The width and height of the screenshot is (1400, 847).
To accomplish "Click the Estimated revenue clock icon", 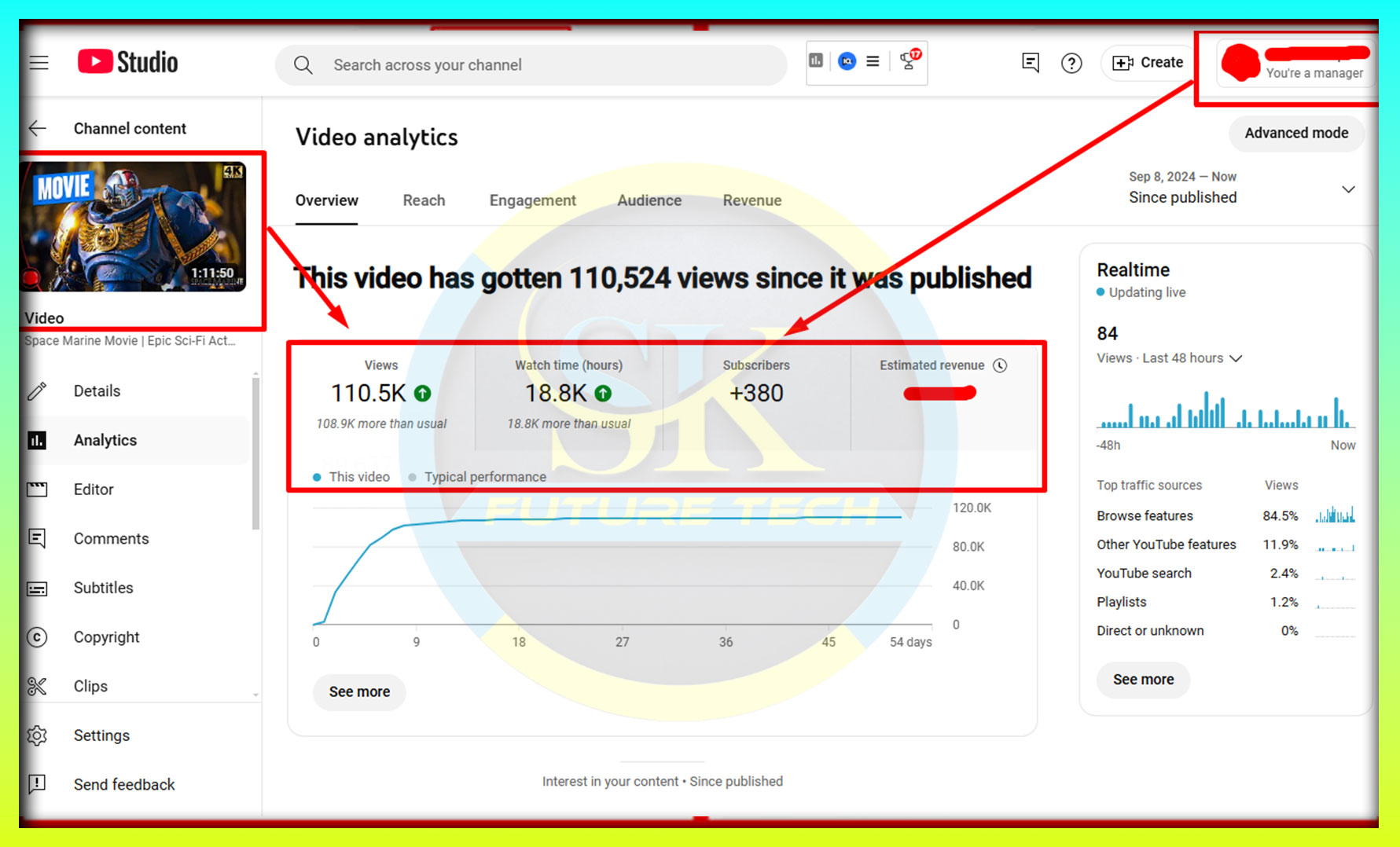I will click(x=1000, y=365).
